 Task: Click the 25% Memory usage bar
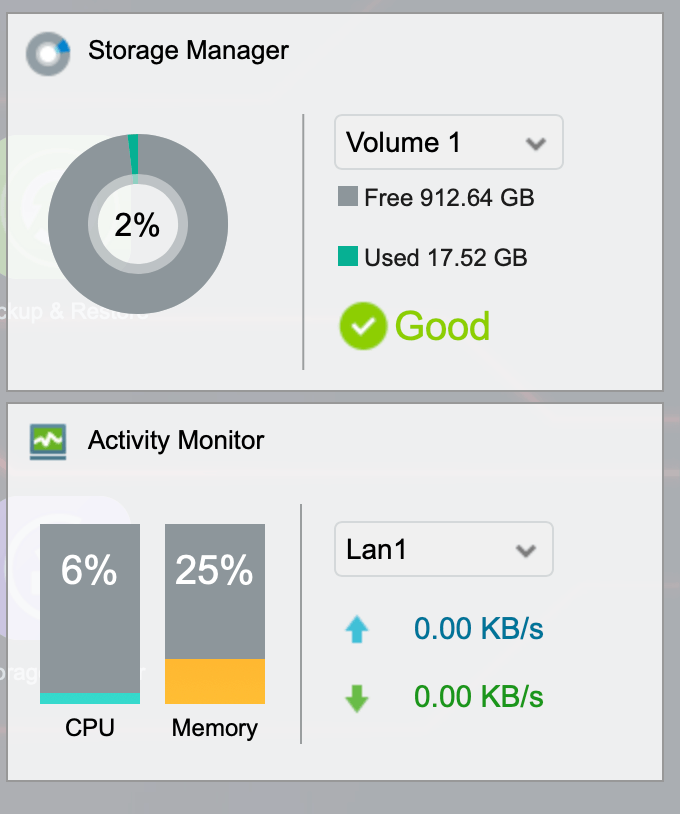point(215,614)
